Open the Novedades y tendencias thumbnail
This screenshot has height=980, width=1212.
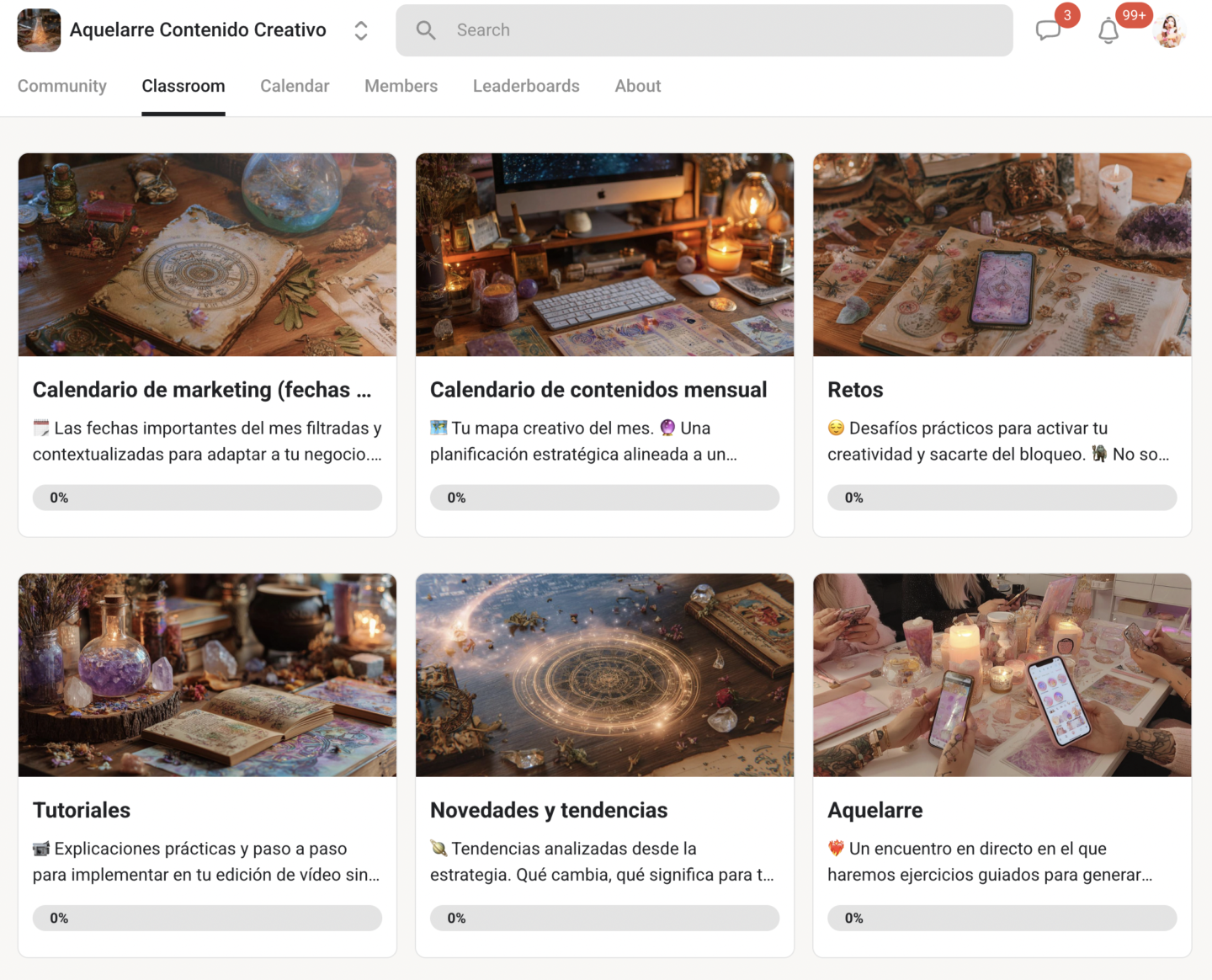tap(605, 675)
